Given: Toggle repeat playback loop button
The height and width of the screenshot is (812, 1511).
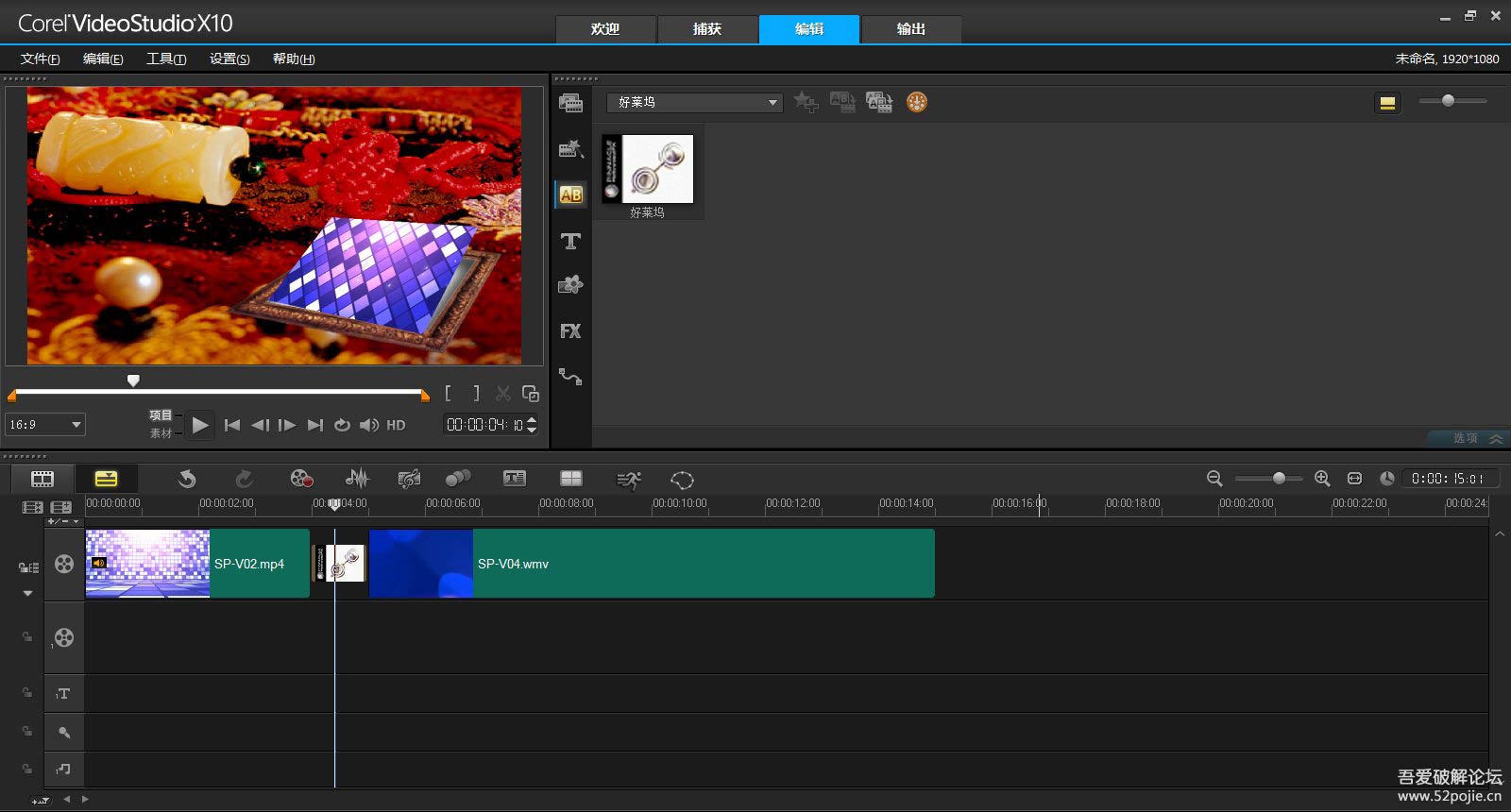Looking at the screenshot, I should click(342, 426).
